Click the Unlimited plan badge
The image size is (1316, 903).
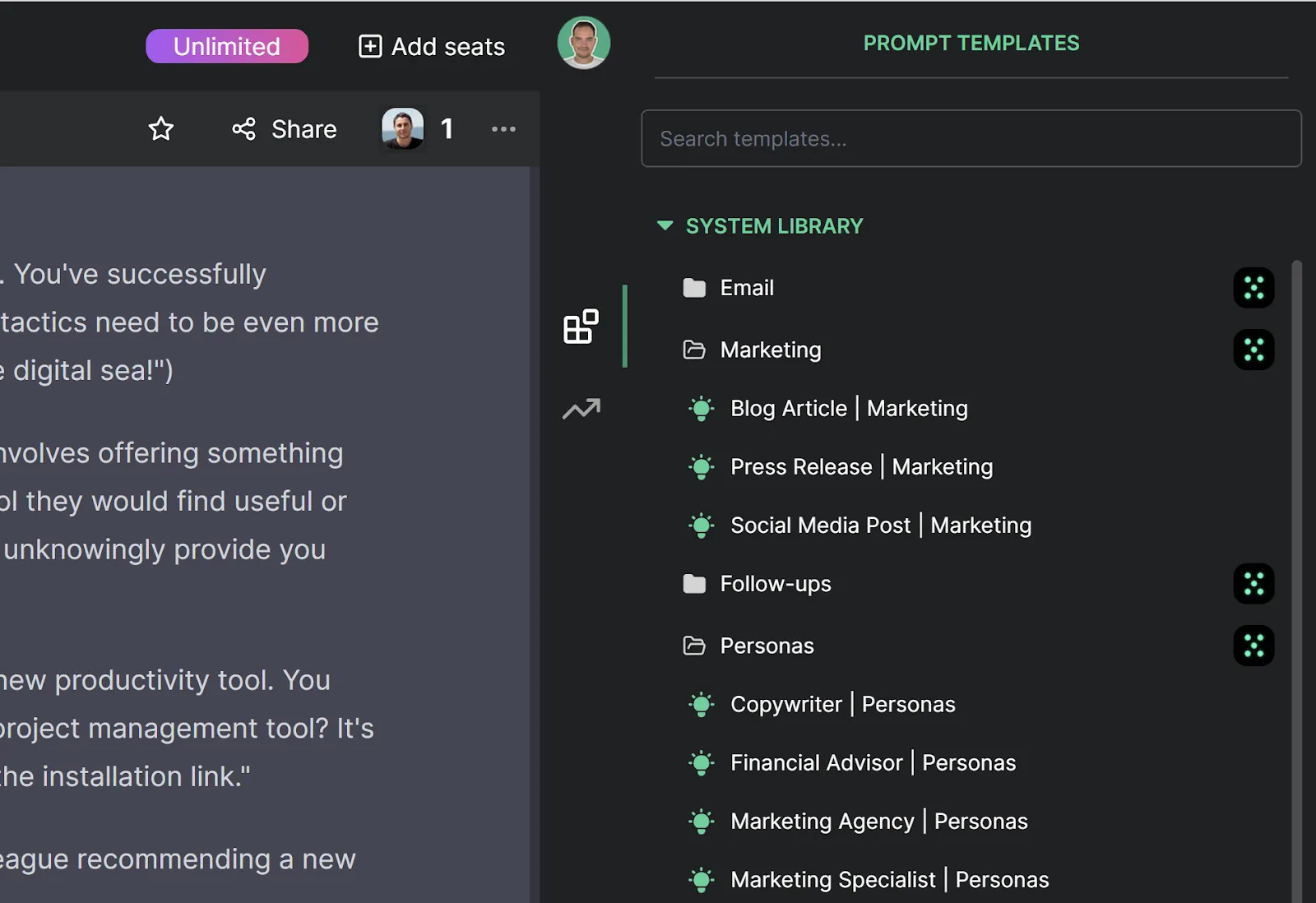[x=227, y=46]
